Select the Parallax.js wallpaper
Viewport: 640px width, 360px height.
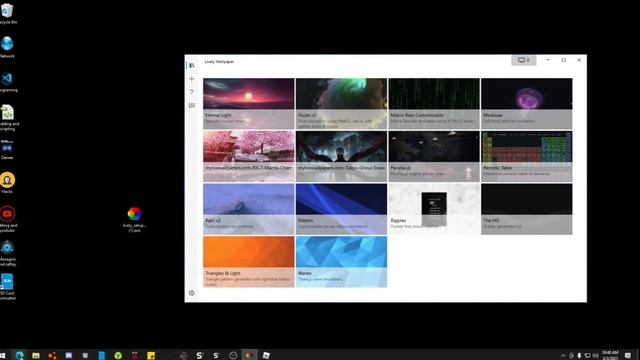tap(434, 156)
